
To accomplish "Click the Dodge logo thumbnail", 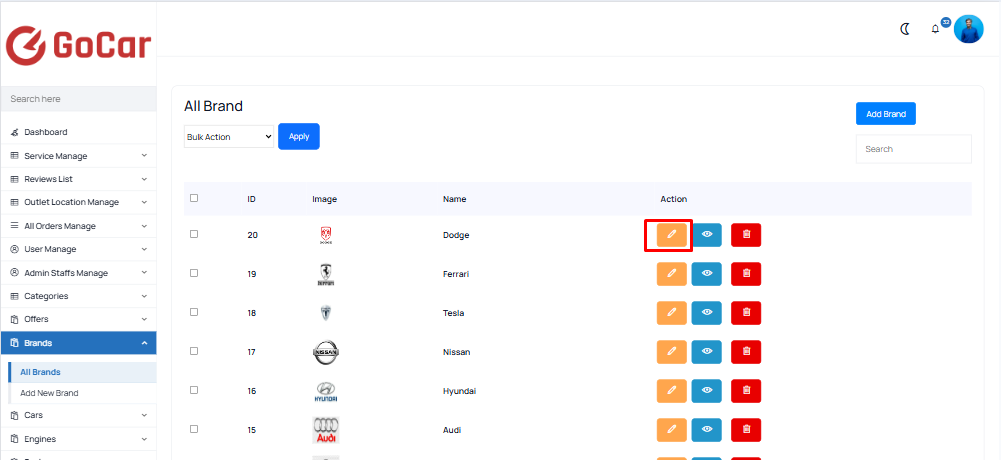I will tap(326, 235).
